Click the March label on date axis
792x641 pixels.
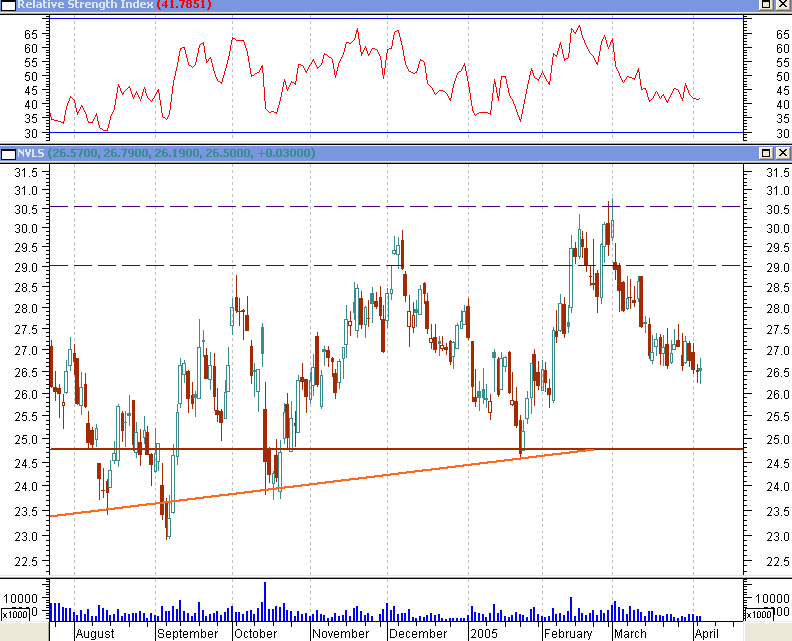630,633
